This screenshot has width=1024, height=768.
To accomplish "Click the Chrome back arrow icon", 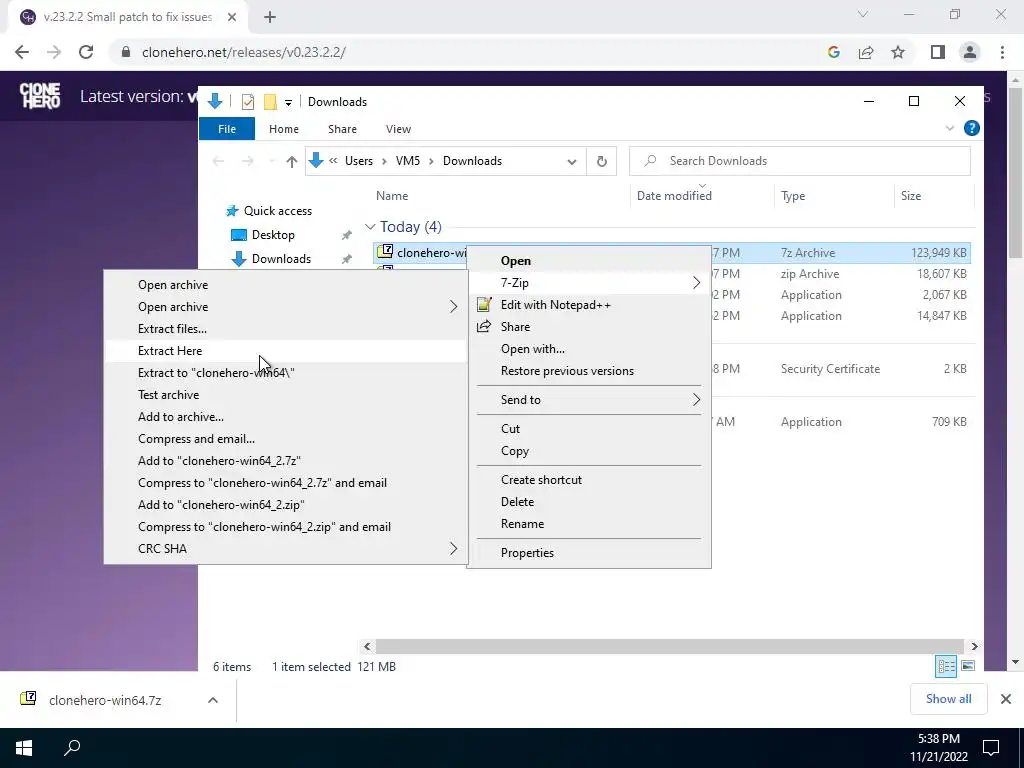I will (x=22, y=52).
